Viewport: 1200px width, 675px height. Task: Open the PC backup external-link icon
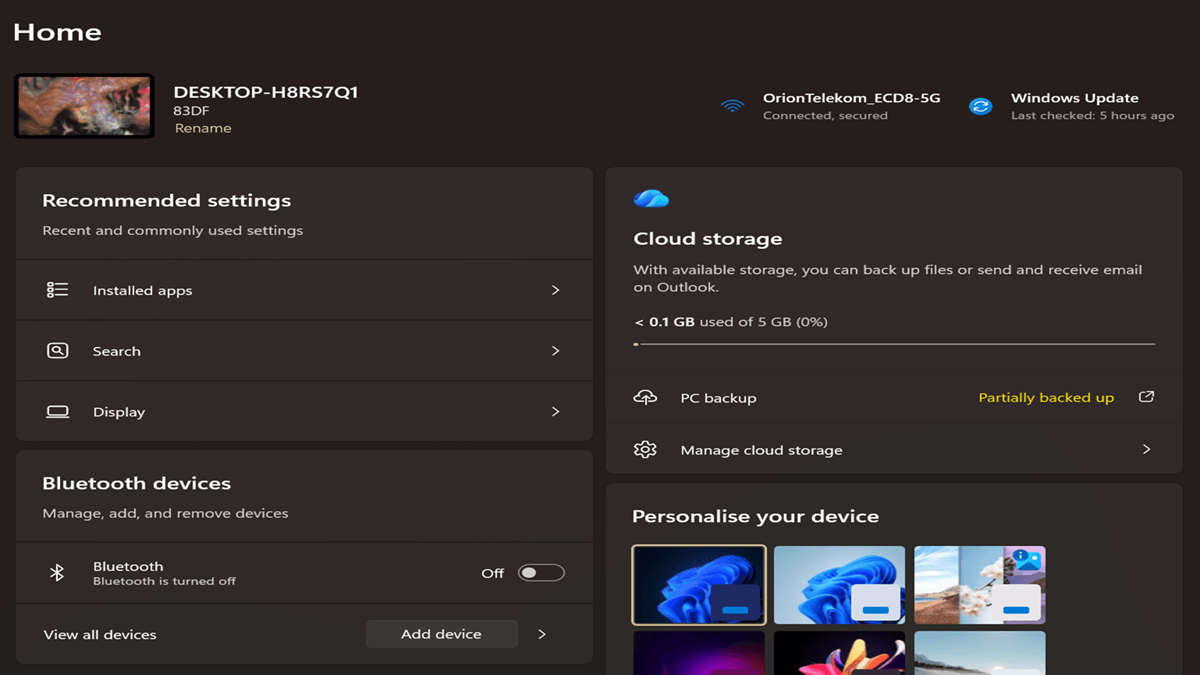(1147, 397)
